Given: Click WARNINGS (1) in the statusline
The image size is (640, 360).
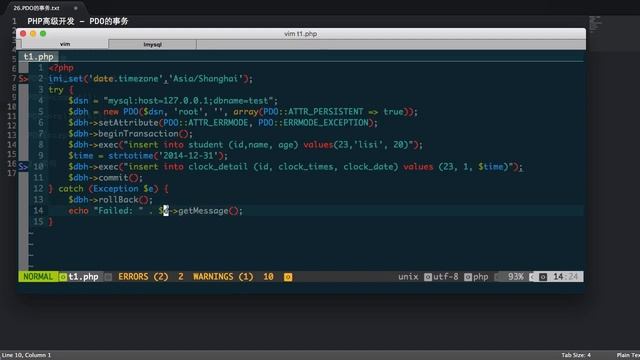Looking at the screenshot, I should (x=223, y=277).
